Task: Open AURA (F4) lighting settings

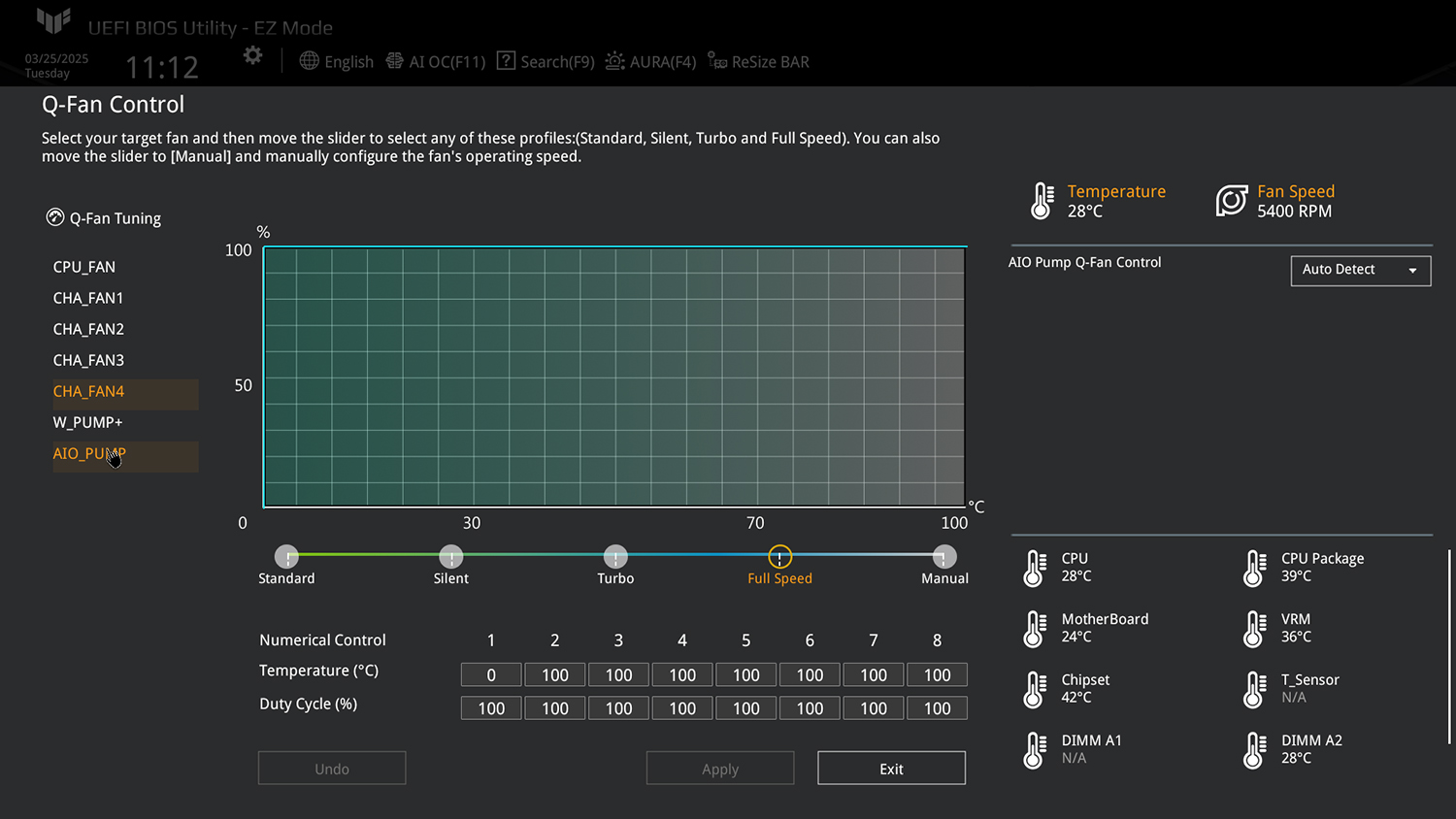Action: [650, 62]
